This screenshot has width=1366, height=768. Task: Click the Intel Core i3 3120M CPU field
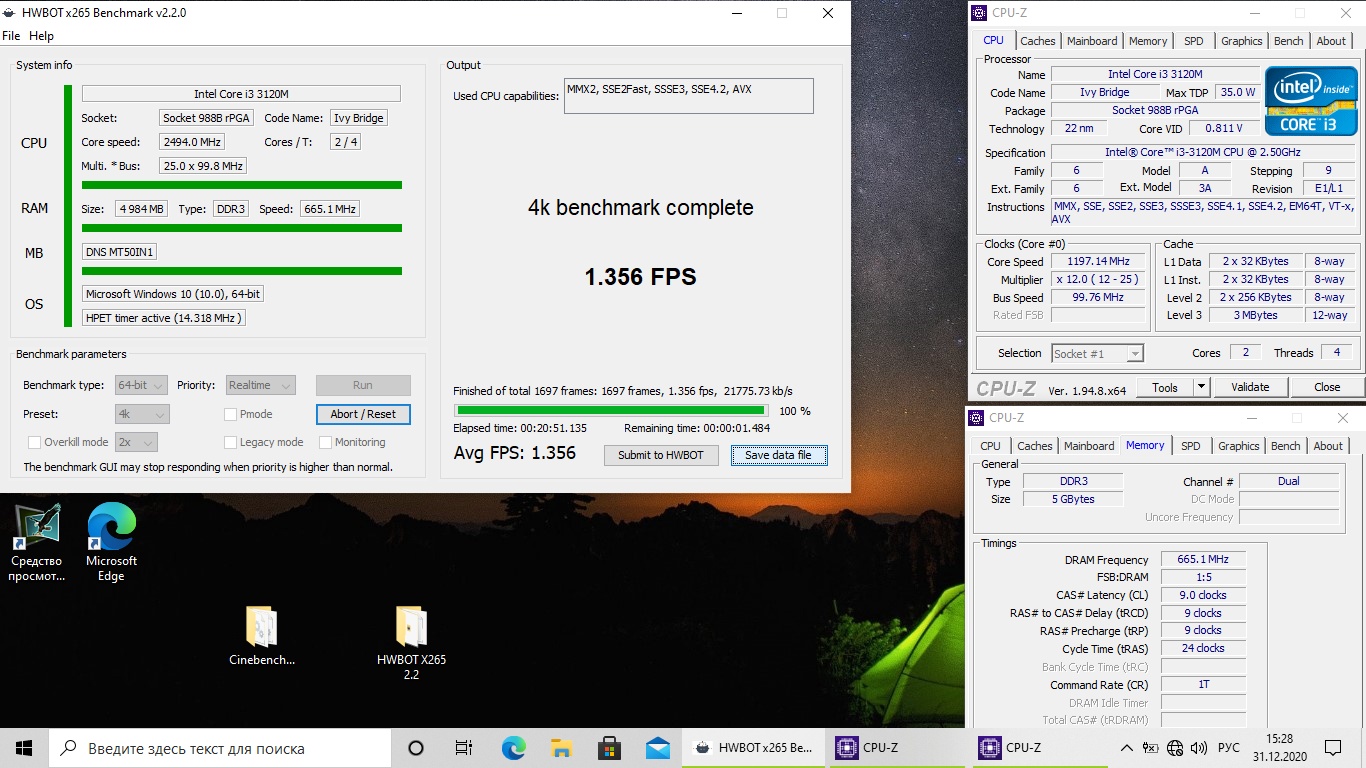coord(241,94)
